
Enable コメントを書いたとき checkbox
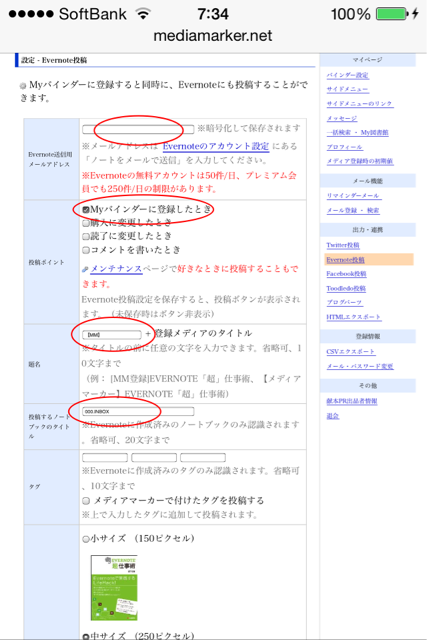pyautogui.click(x=86, y=250)
